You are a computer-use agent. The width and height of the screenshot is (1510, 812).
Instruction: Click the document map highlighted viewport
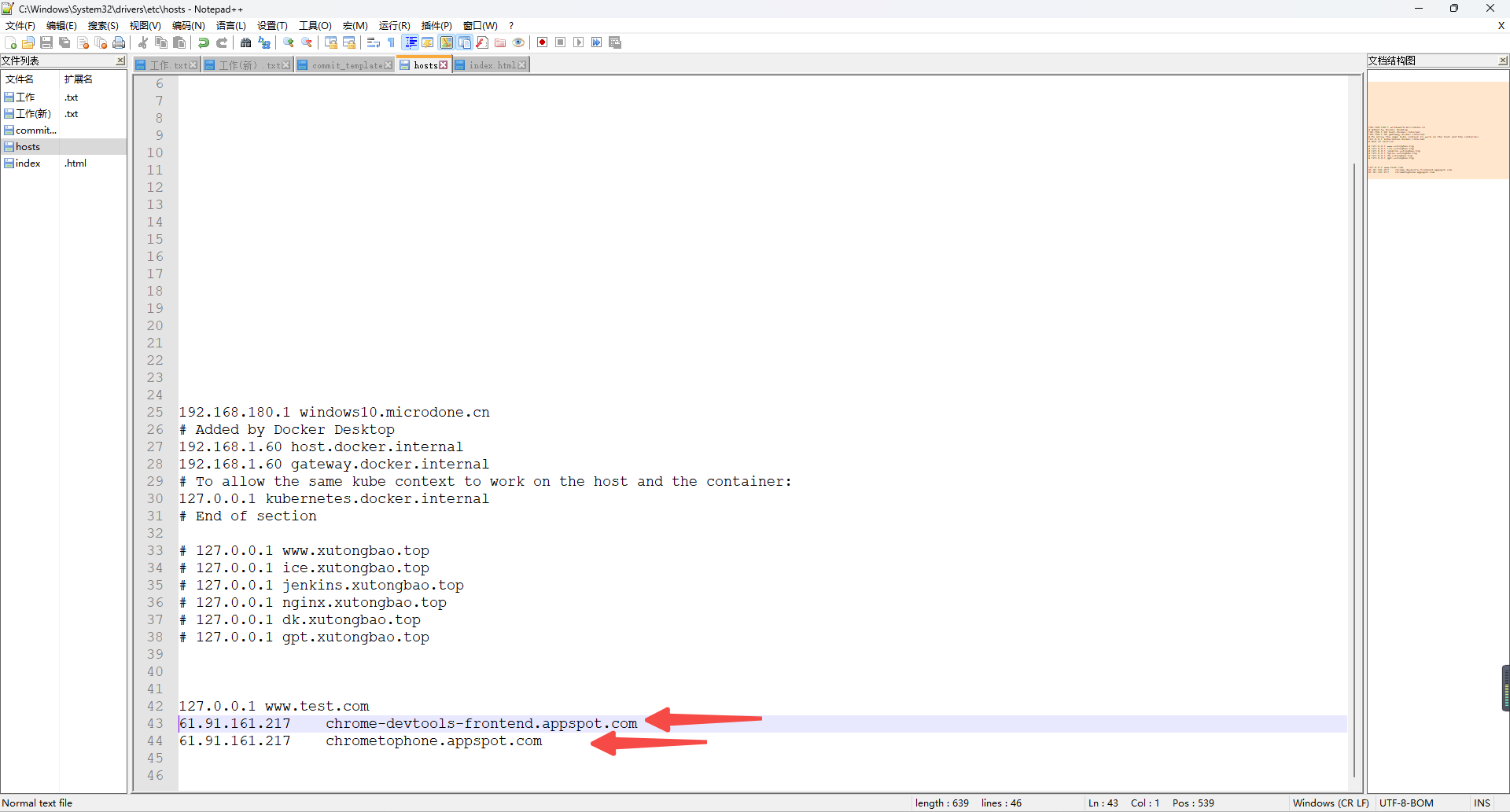coord(1438,130)
